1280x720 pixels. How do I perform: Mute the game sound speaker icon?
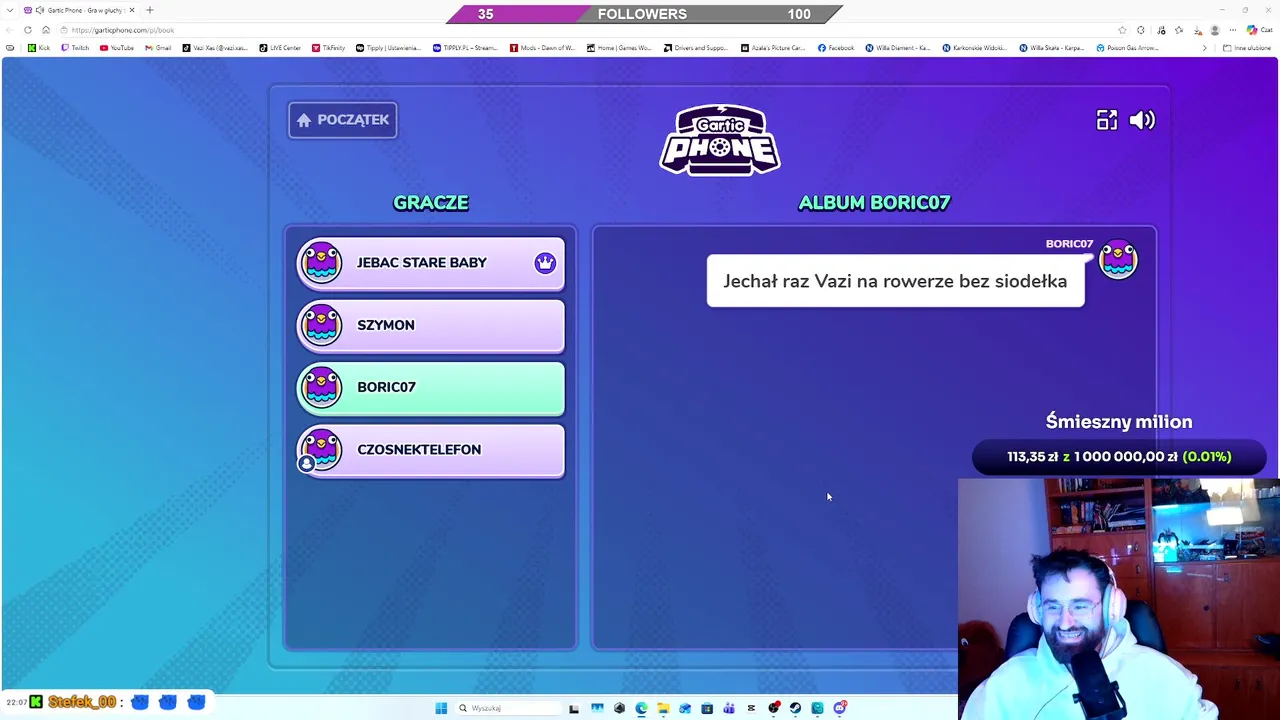(1142, 120)
